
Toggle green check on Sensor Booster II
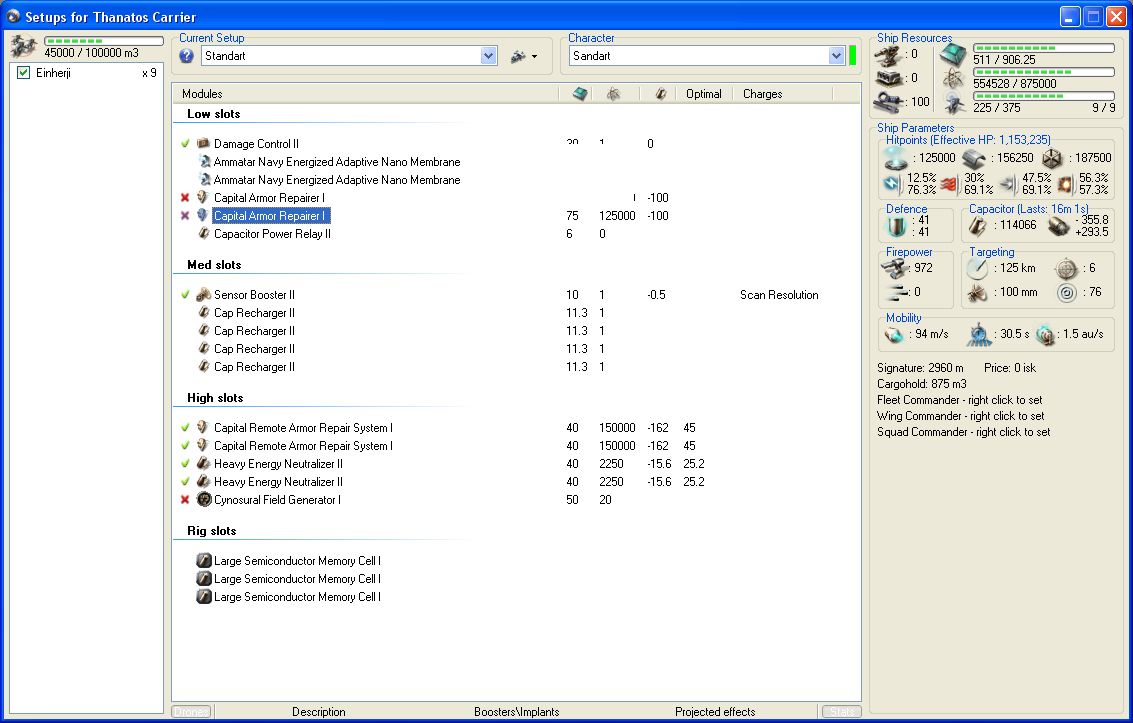(185, 294)
